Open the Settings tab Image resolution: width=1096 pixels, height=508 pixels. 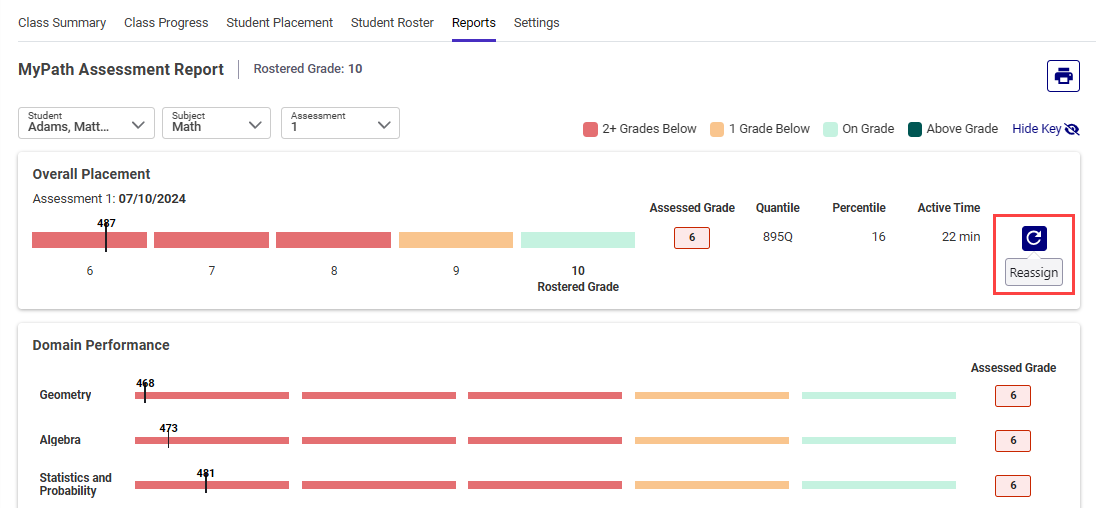coord(536,22)
